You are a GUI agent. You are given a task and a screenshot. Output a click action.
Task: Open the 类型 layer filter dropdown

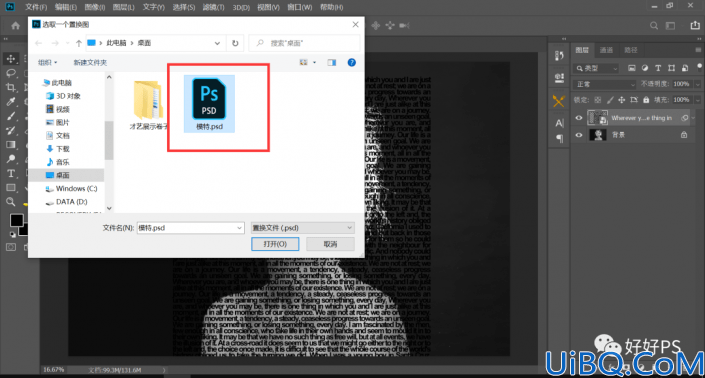597,68
